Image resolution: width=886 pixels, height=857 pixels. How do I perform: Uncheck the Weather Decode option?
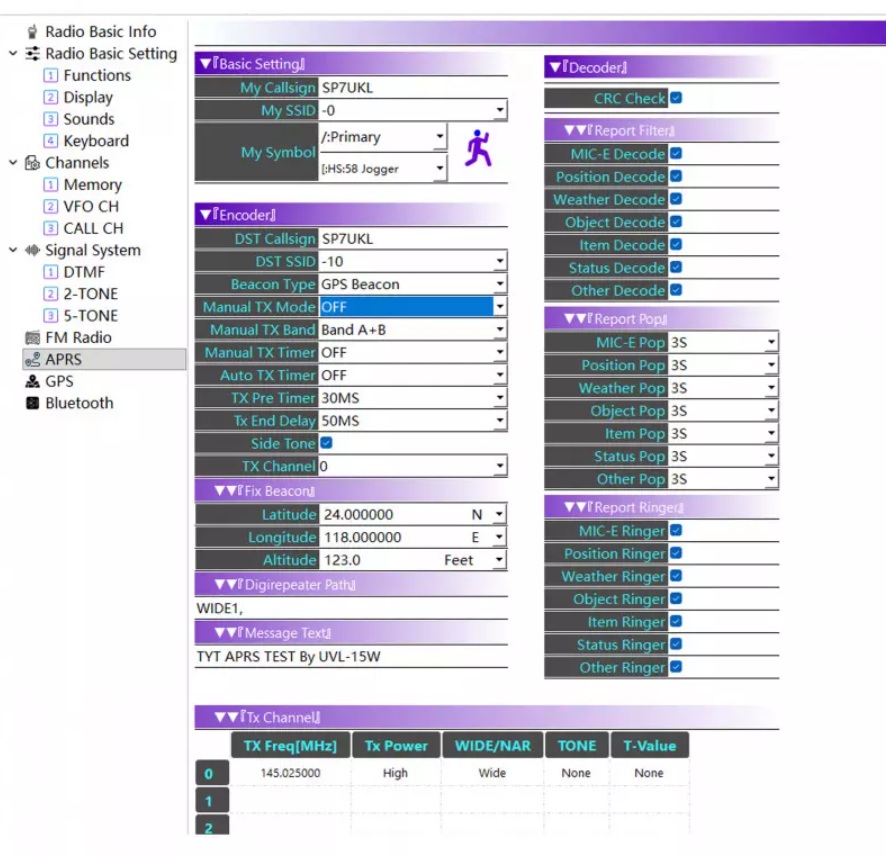[676, 199]
